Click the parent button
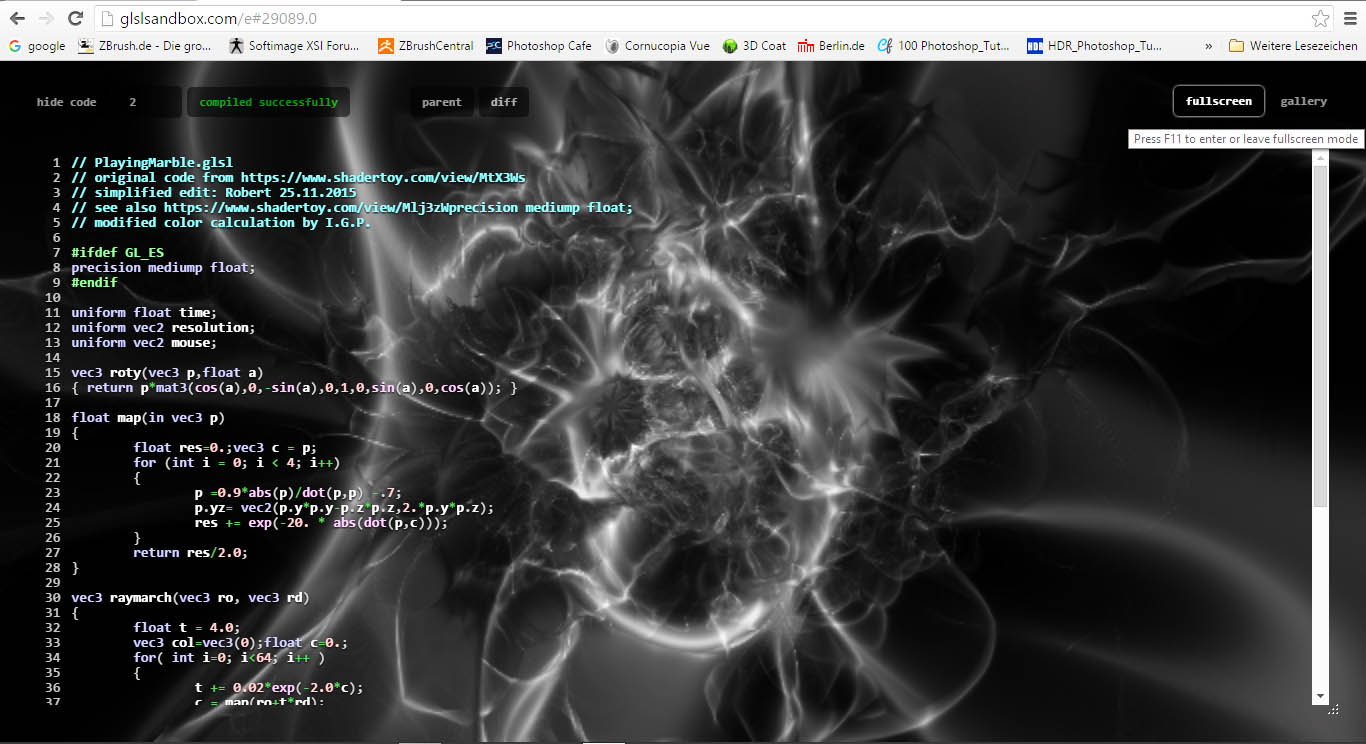Screen dimensions: 1366x744 click(441, 102)
